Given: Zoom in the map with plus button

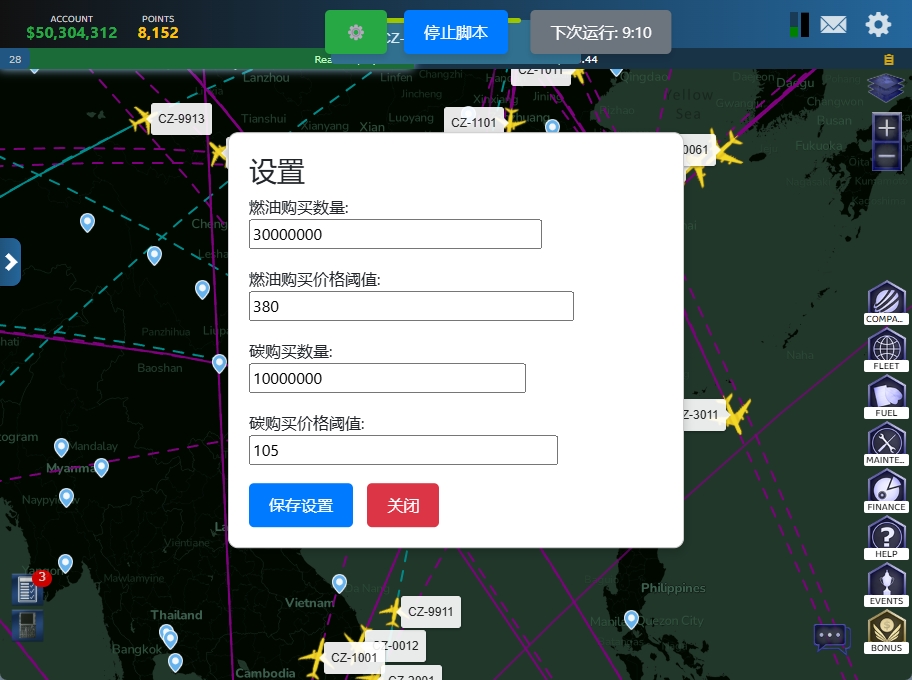Looking at the screenshot, I should pos(886,127).
